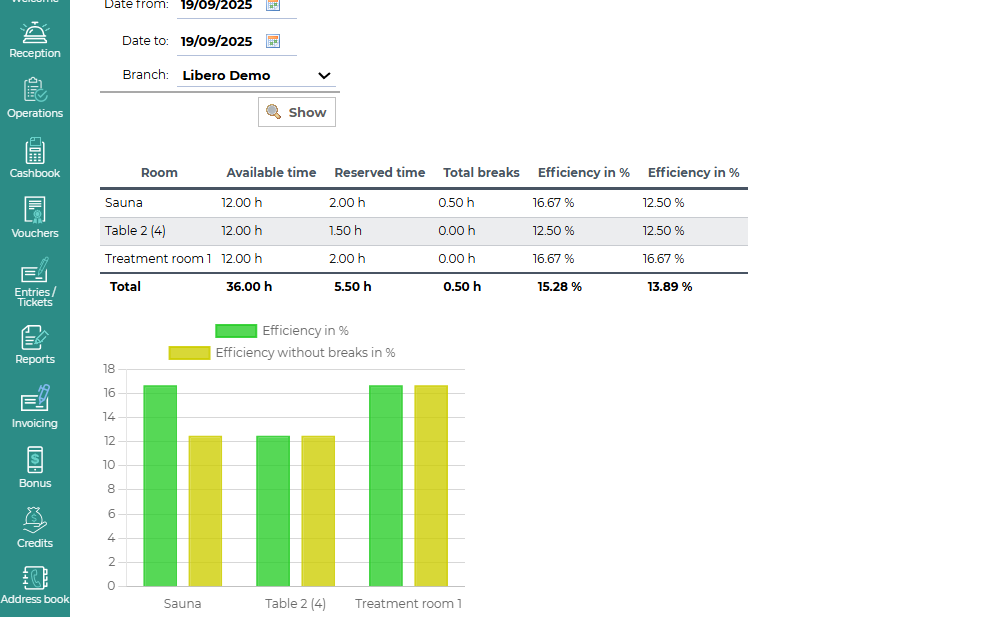Select the Treatment room 1 row name

point(158,259)
